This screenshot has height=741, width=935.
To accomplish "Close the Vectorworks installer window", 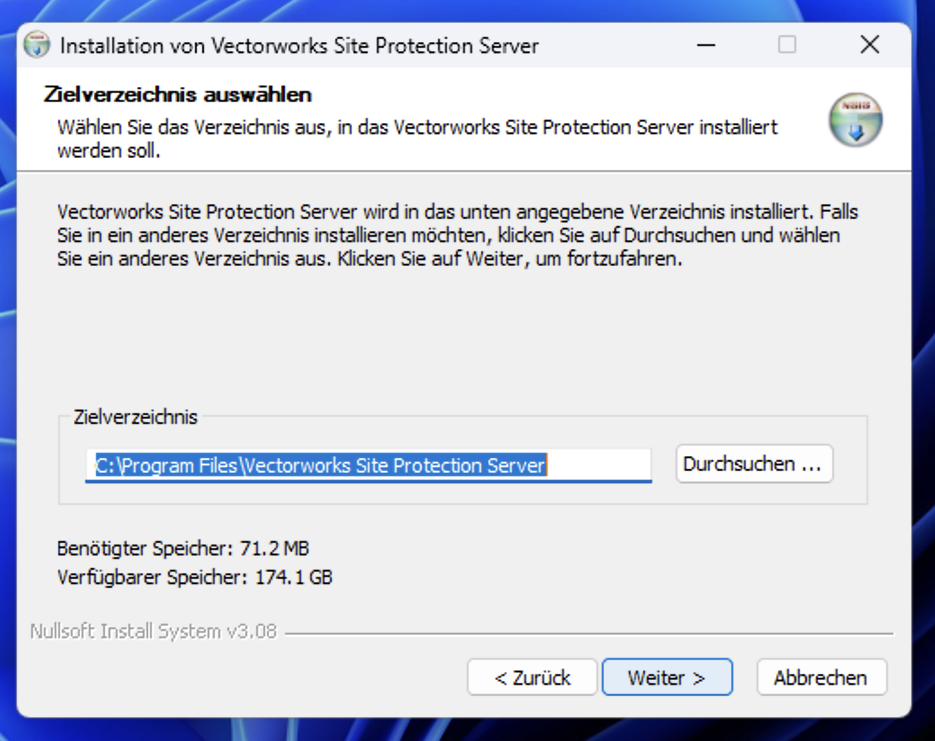I will coord(870,45).
